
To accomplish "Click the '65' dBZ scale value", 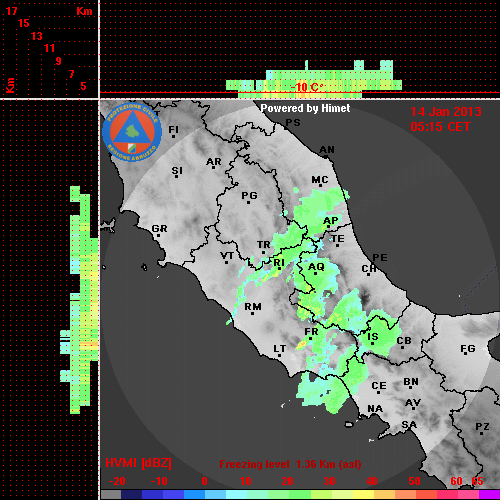I will coord(478,481).
